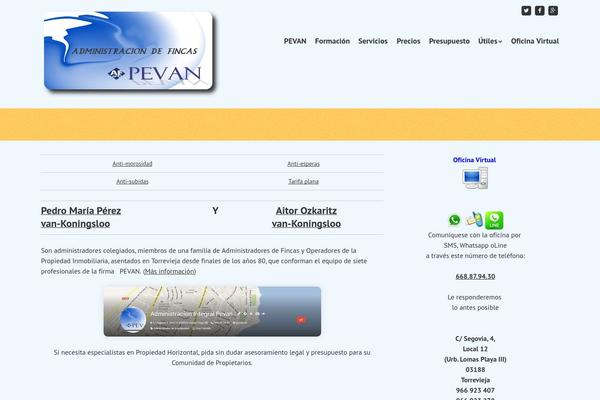Click the WhatsApp icon in sidebar

pyautogui.click(x=454, y=220)
